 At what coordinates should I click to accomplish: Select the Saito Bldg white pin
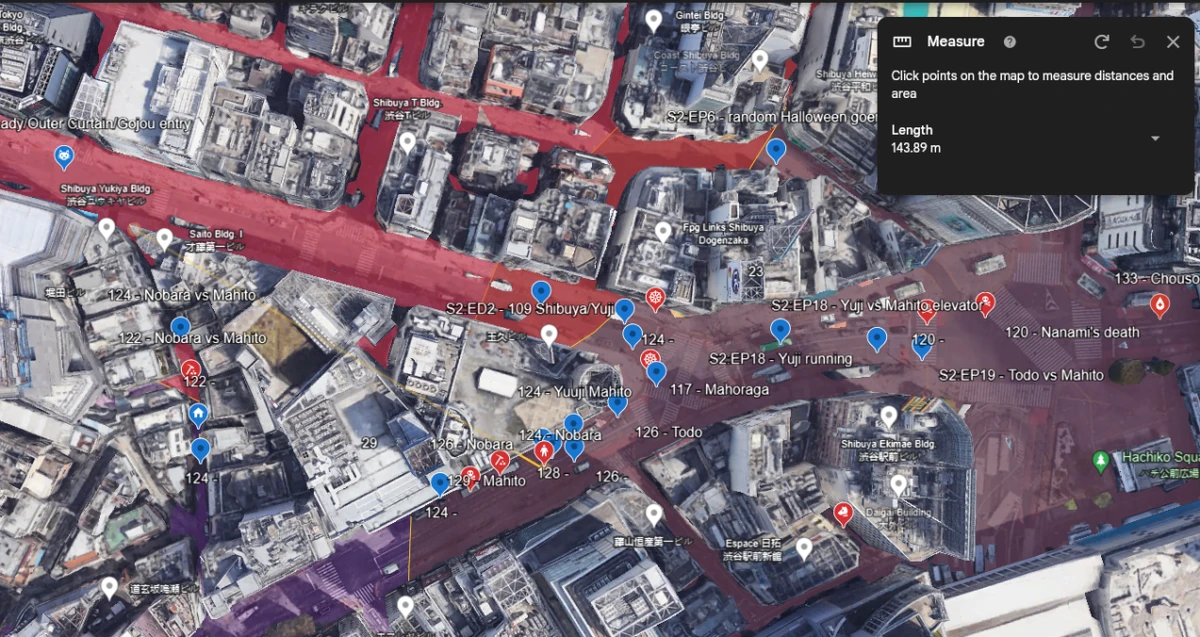[x=165, y=240]
